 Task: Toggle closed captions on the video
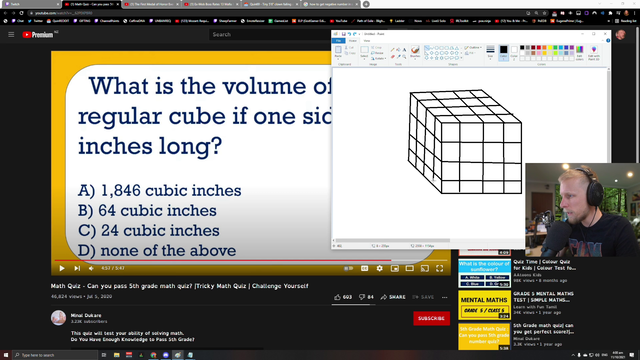tap(364, 268)
